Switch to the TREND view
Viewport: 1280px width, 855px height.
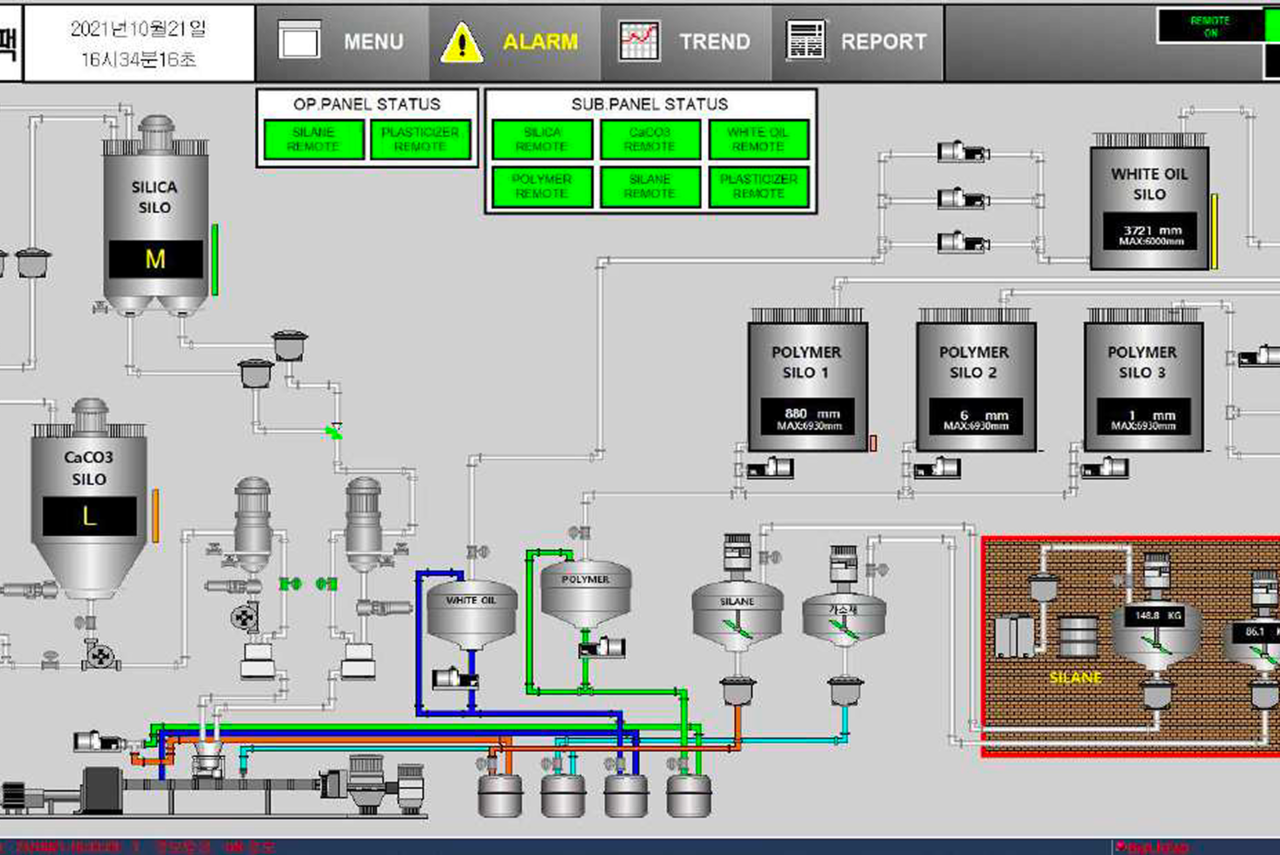[x=686, y=42]
